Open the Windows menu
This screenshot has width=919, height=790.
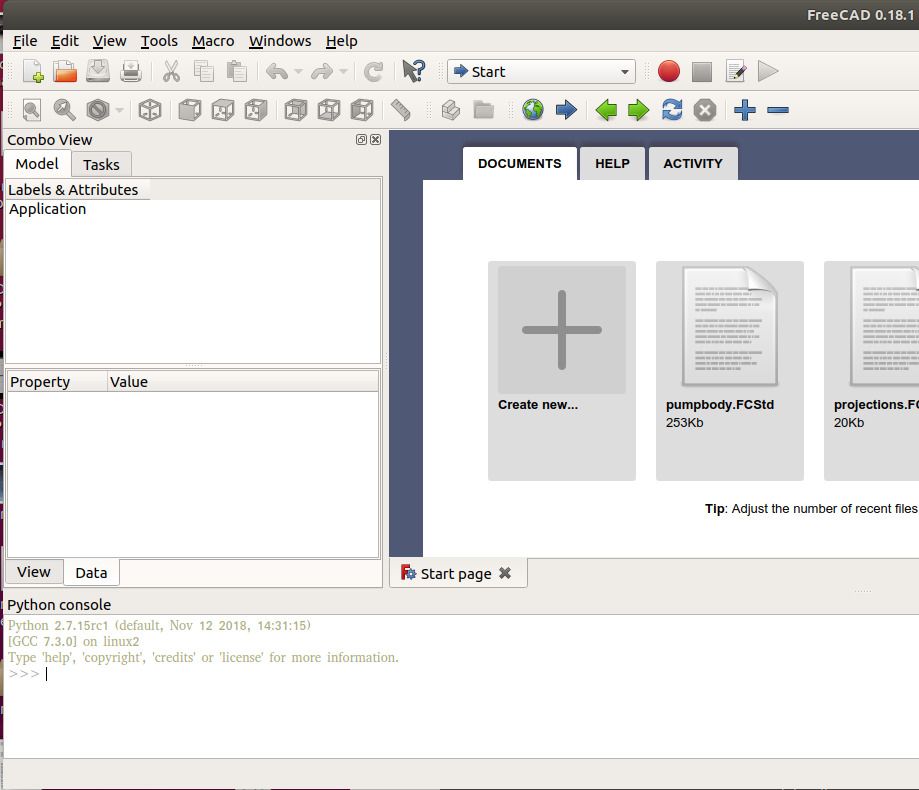(x=280, y=41)
